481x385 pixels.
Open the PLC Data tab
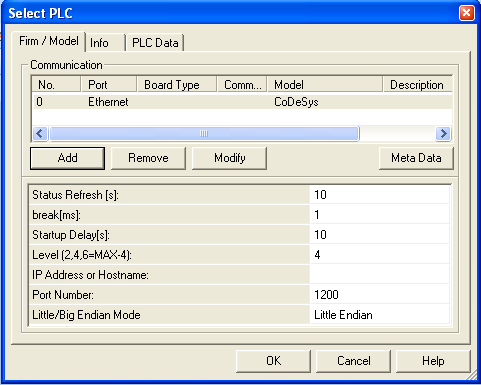coord(155,43)
